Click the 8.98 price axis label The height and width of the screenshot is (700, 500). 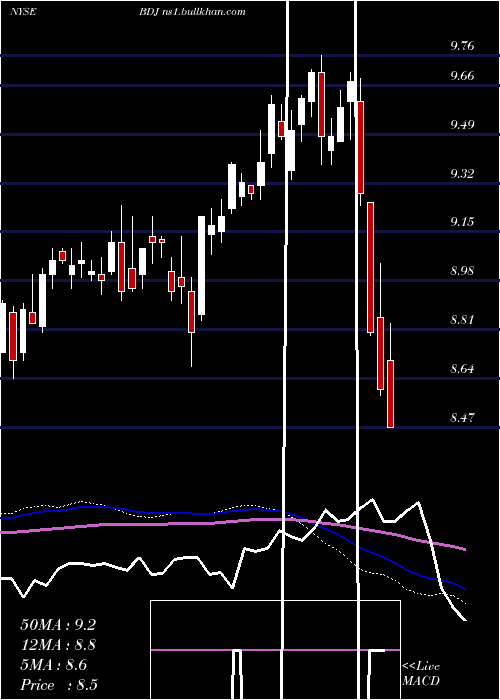[462, 271]
